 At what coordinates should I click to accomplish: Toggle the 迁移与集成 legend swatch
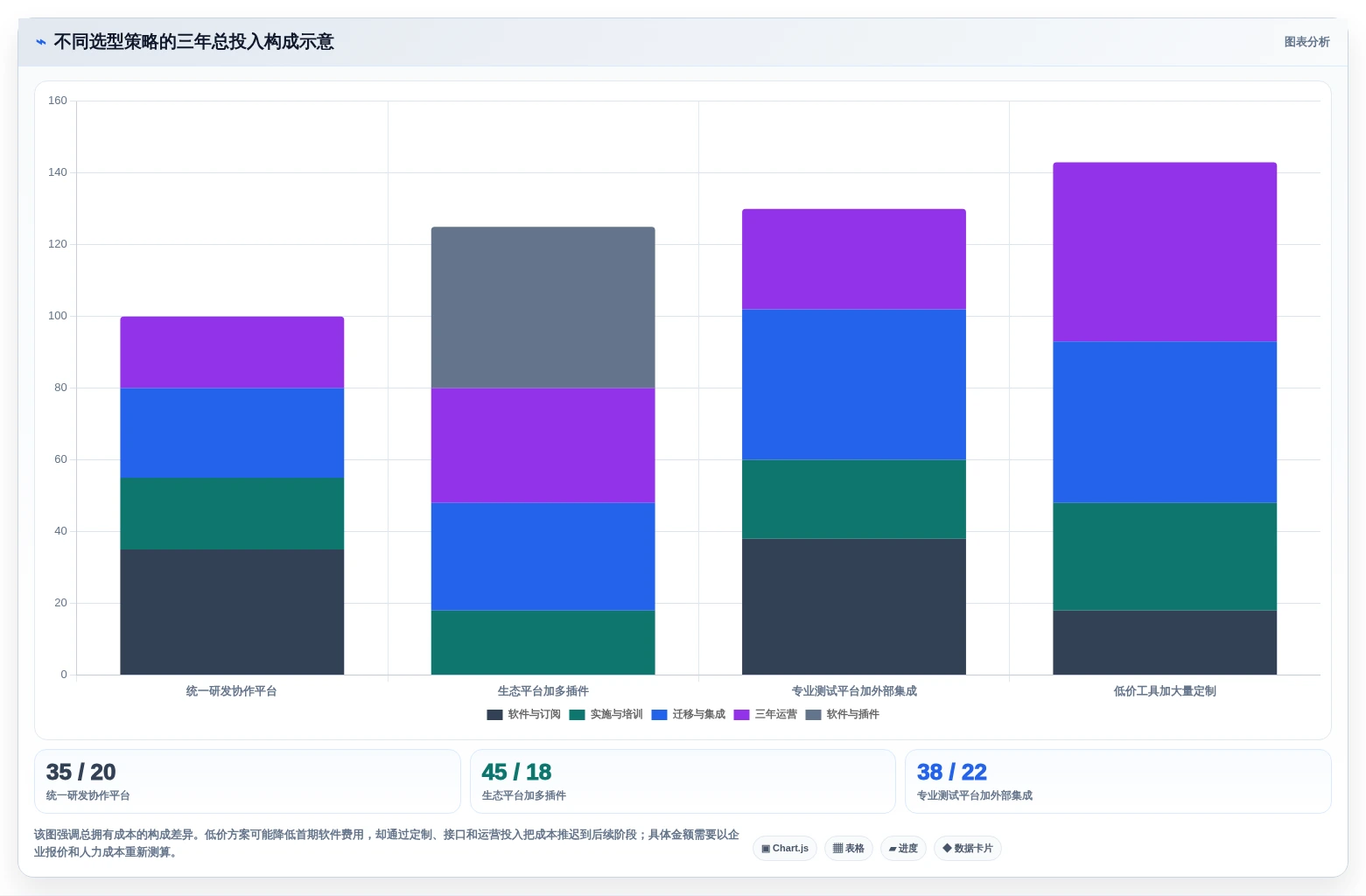coord(659,715)
